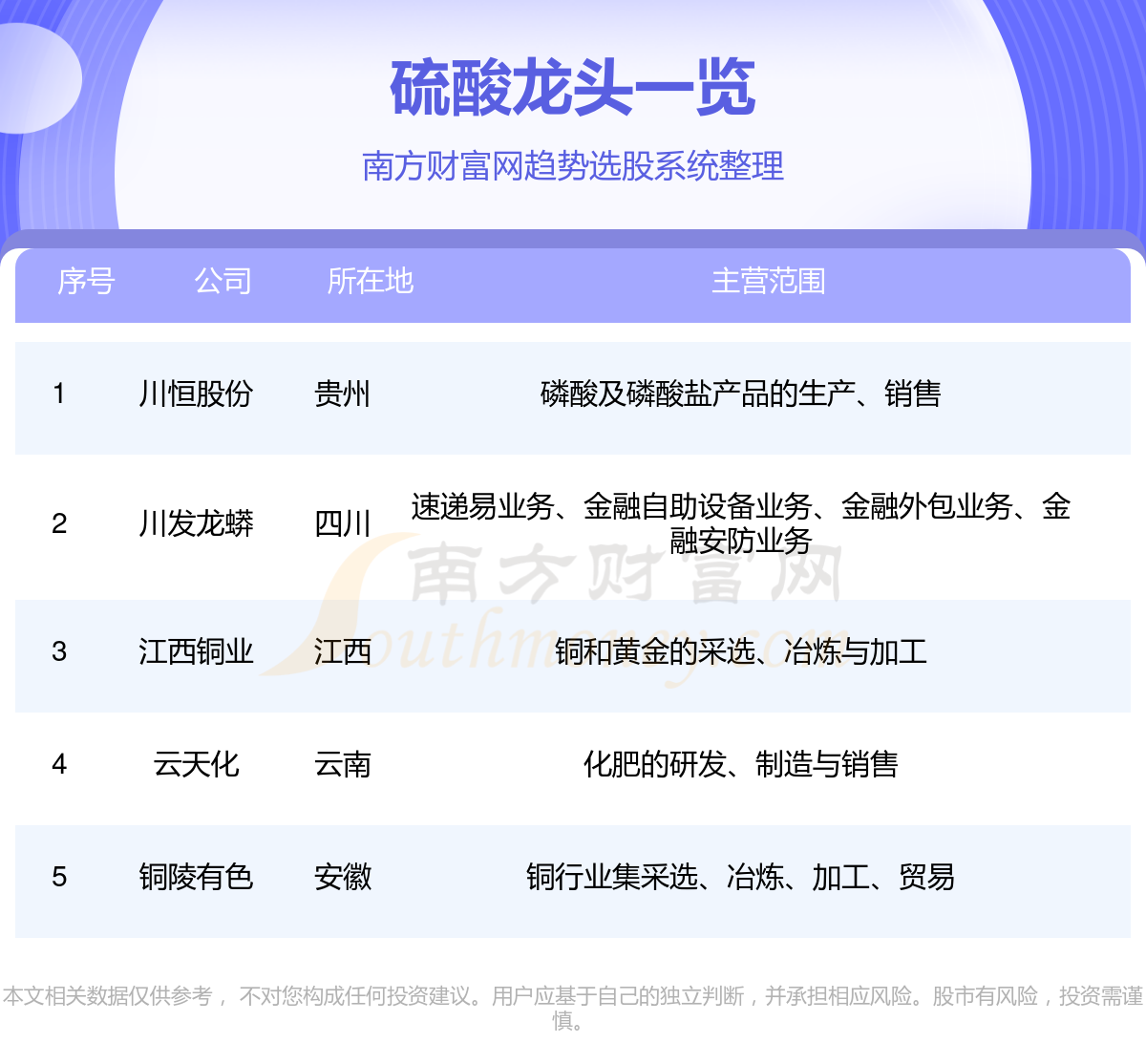1146x1064 pixels.
Task: Select company name 川恒股份
Action: (x=196, y=394)
